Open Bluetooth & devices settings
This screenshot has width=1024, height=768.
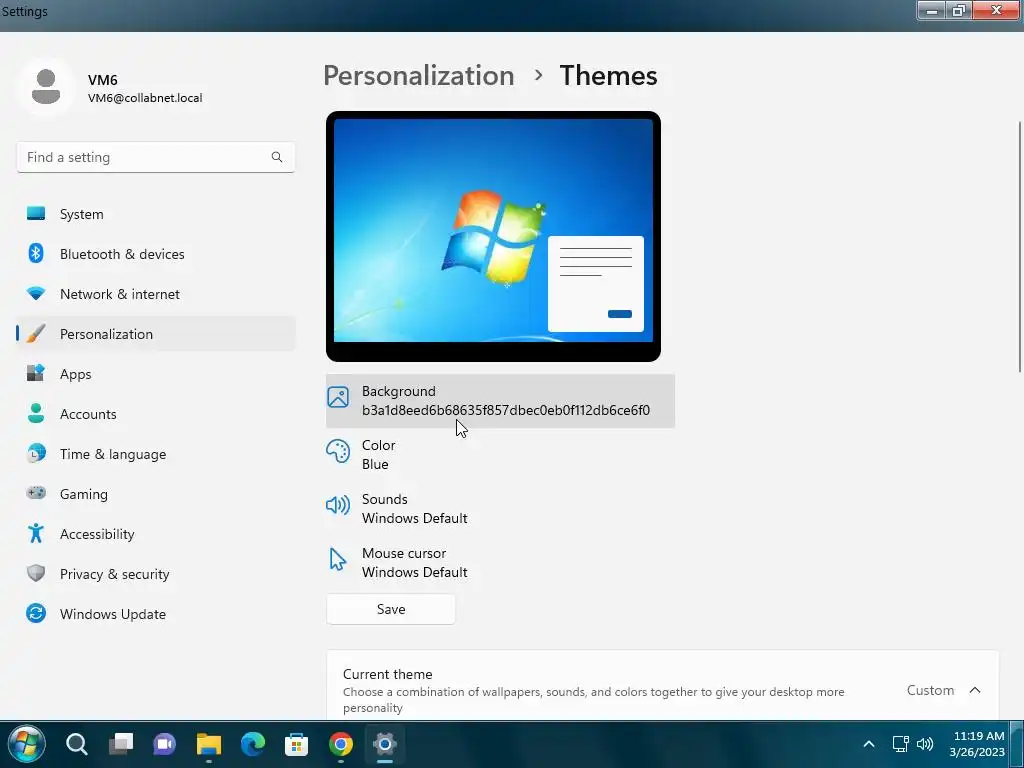pos(155,254)
